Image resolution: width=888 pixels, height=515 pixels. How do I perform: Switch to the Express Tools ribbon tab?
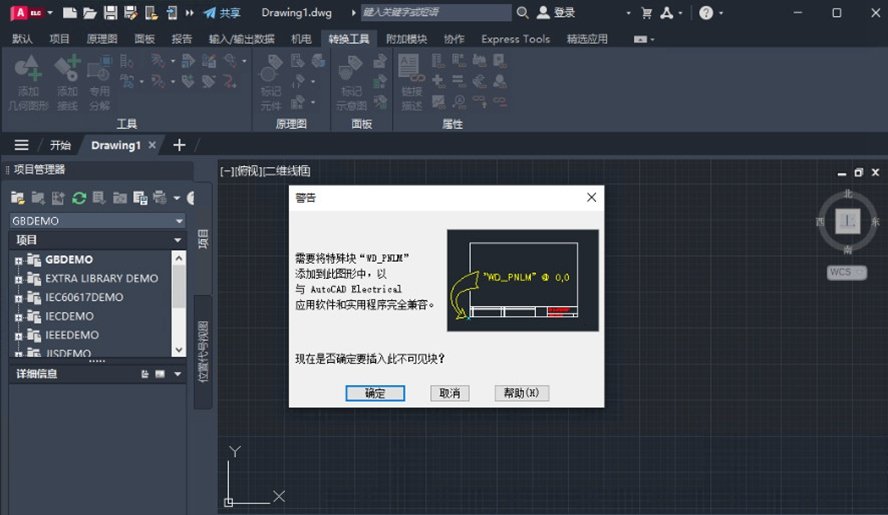point(515,39)
